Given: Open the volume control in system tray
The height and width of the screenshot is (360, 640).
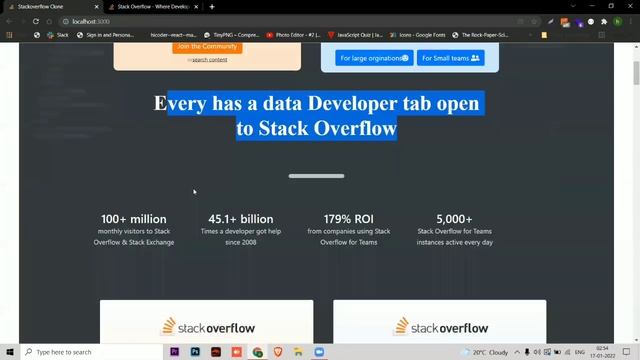Looking at the screenshot, I should point(537,352).
